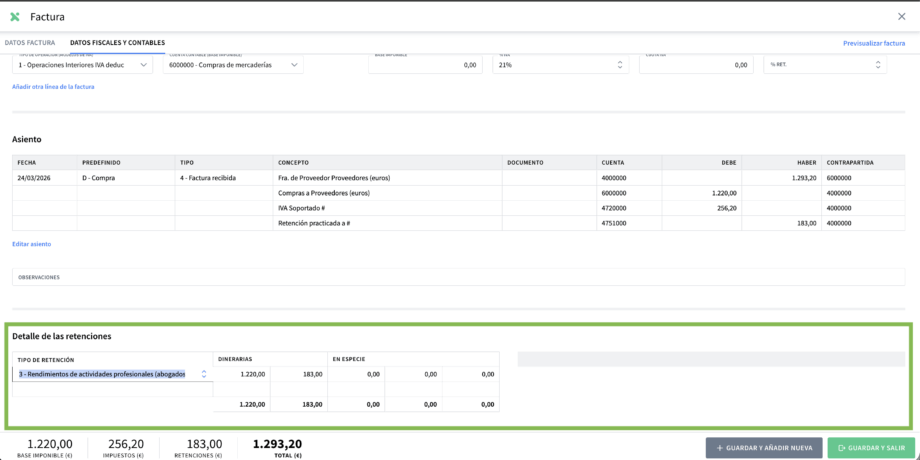Open the Tipo de retención dropdown
The image size is (920, 460).
click(x=112, y=374)
